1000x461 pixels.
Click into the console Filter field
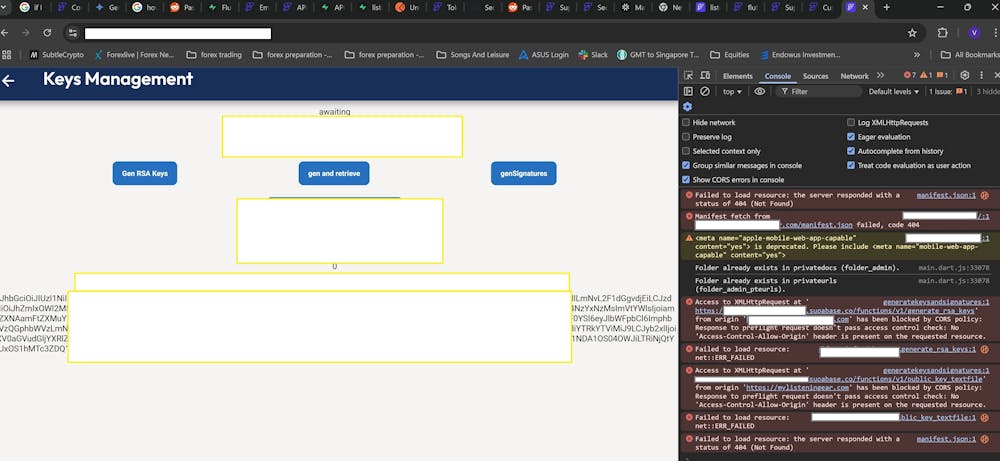[x=820, y=91]
